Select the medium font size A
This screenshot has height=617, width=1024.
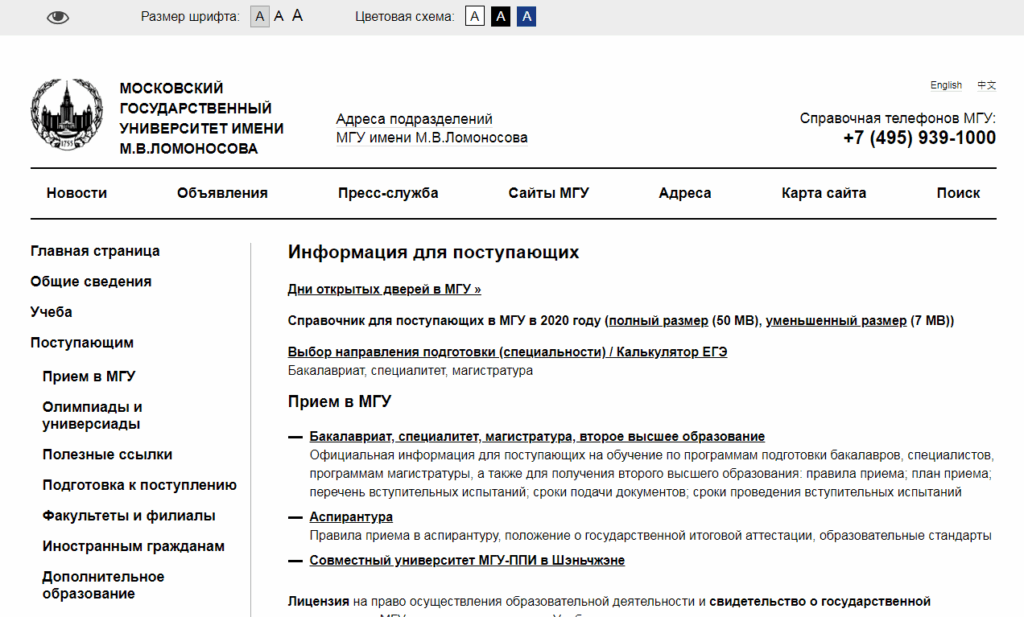(x=279, y=16)
